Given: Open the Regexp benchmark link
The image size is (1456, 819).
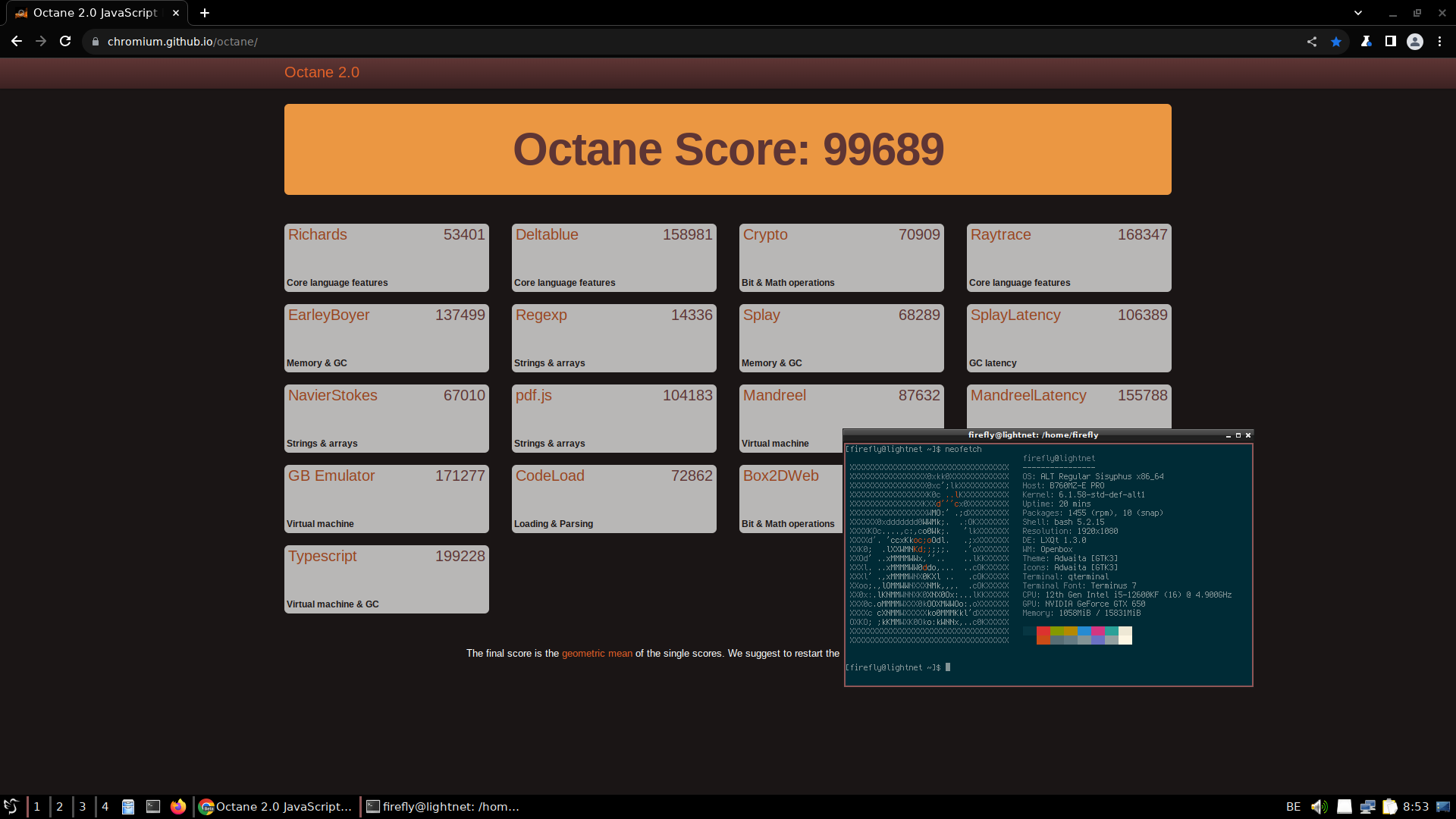Looking at the screenshot, I should (541, 315).
